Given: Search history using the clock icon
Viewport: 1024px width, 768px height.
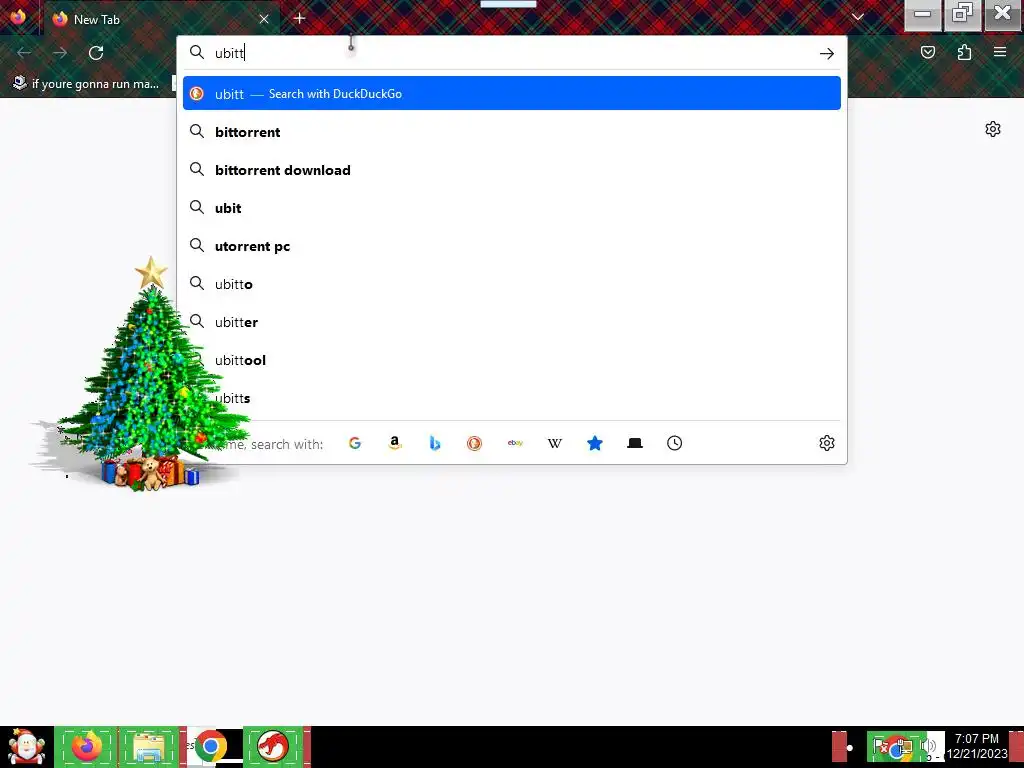Looking at the screenshot, I should pos(675,443).
